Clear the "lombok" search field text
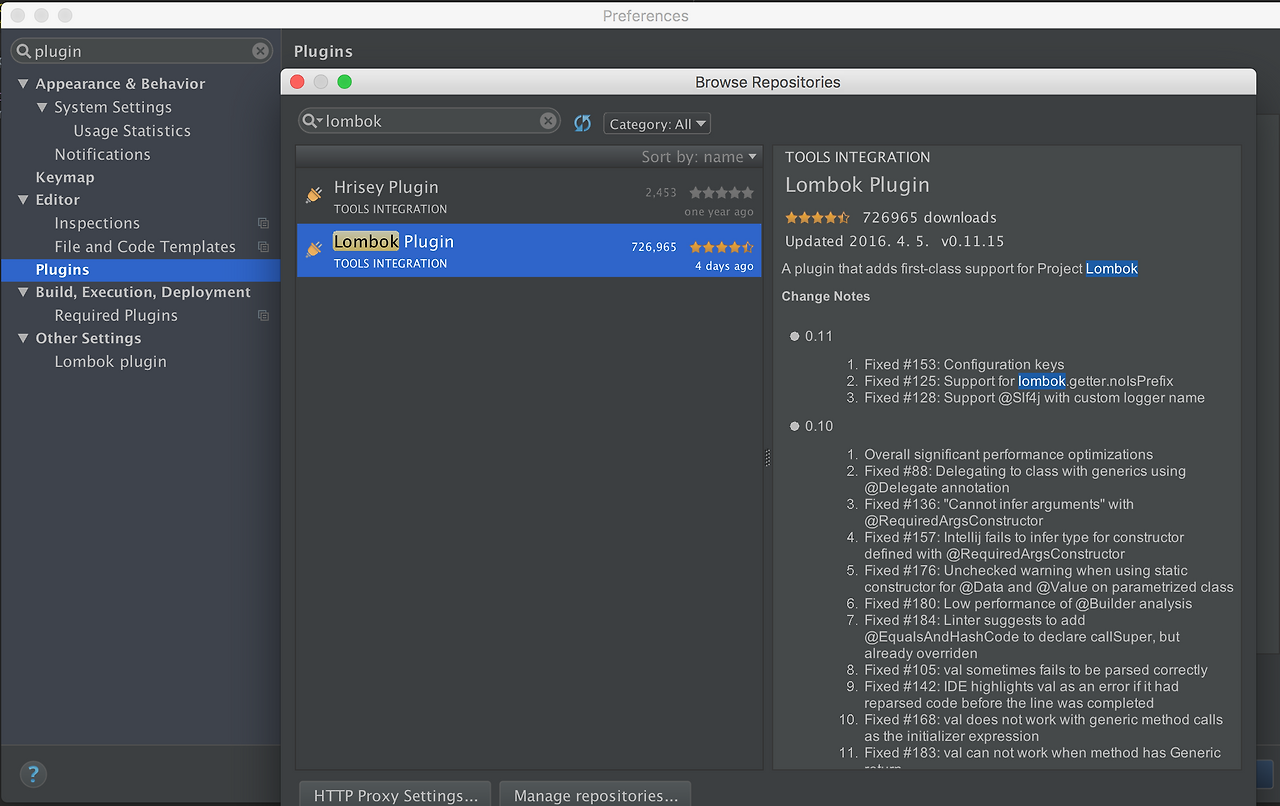The image size is (1280, 806). click(548, 121)
